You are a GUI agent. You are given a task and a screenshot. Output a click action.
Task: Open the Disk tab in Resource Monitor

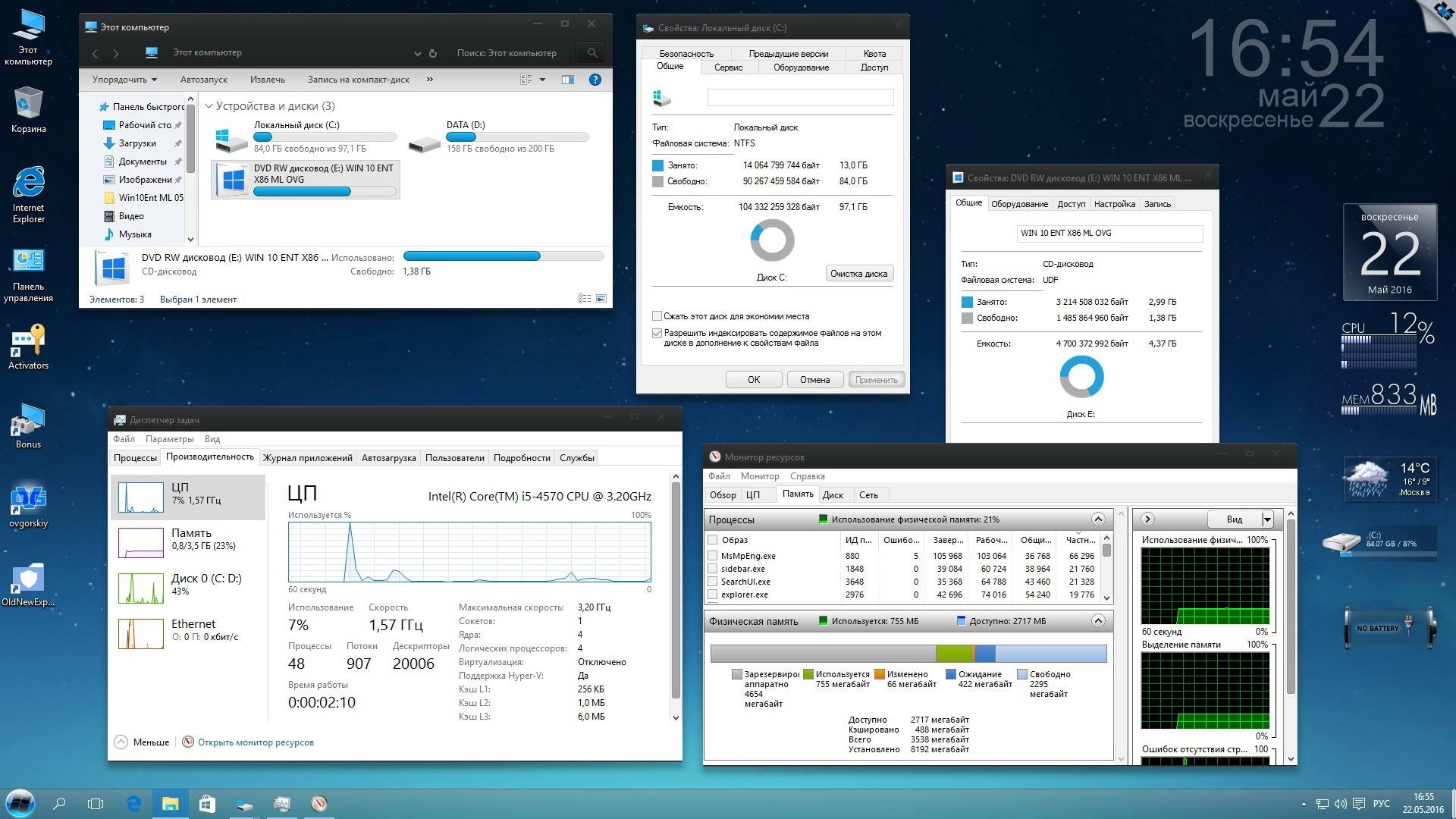[x=833, y=495]
